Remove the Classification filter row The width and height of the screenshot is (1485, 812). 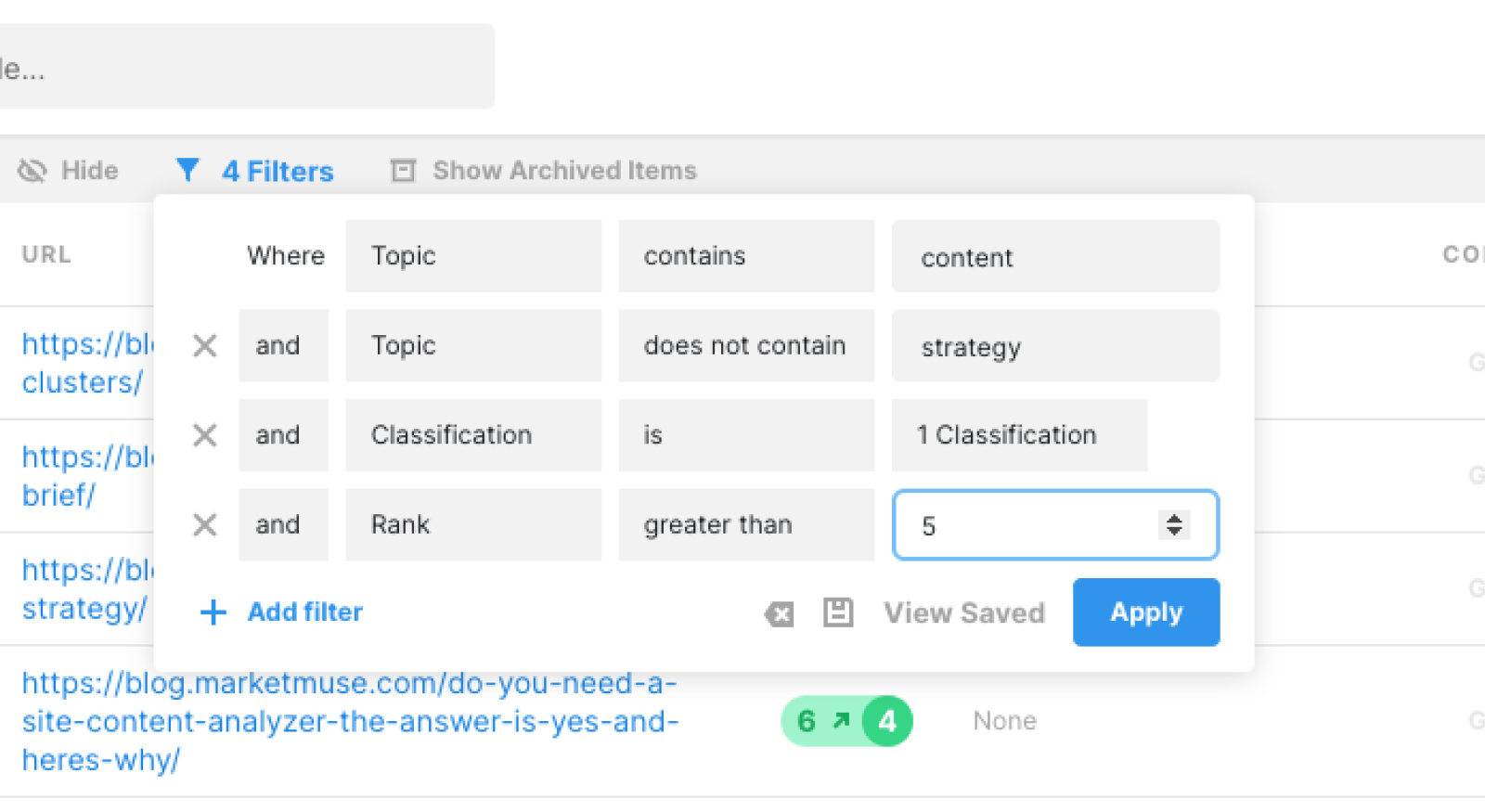pyautogui.click(x=205, y=435)
